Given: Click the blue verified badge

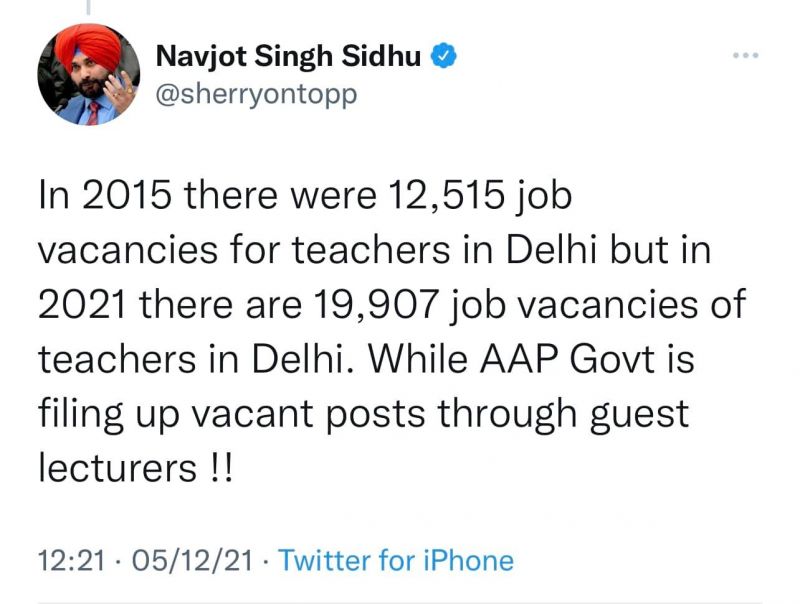Looking at the screenshot, I should [445, 56].
